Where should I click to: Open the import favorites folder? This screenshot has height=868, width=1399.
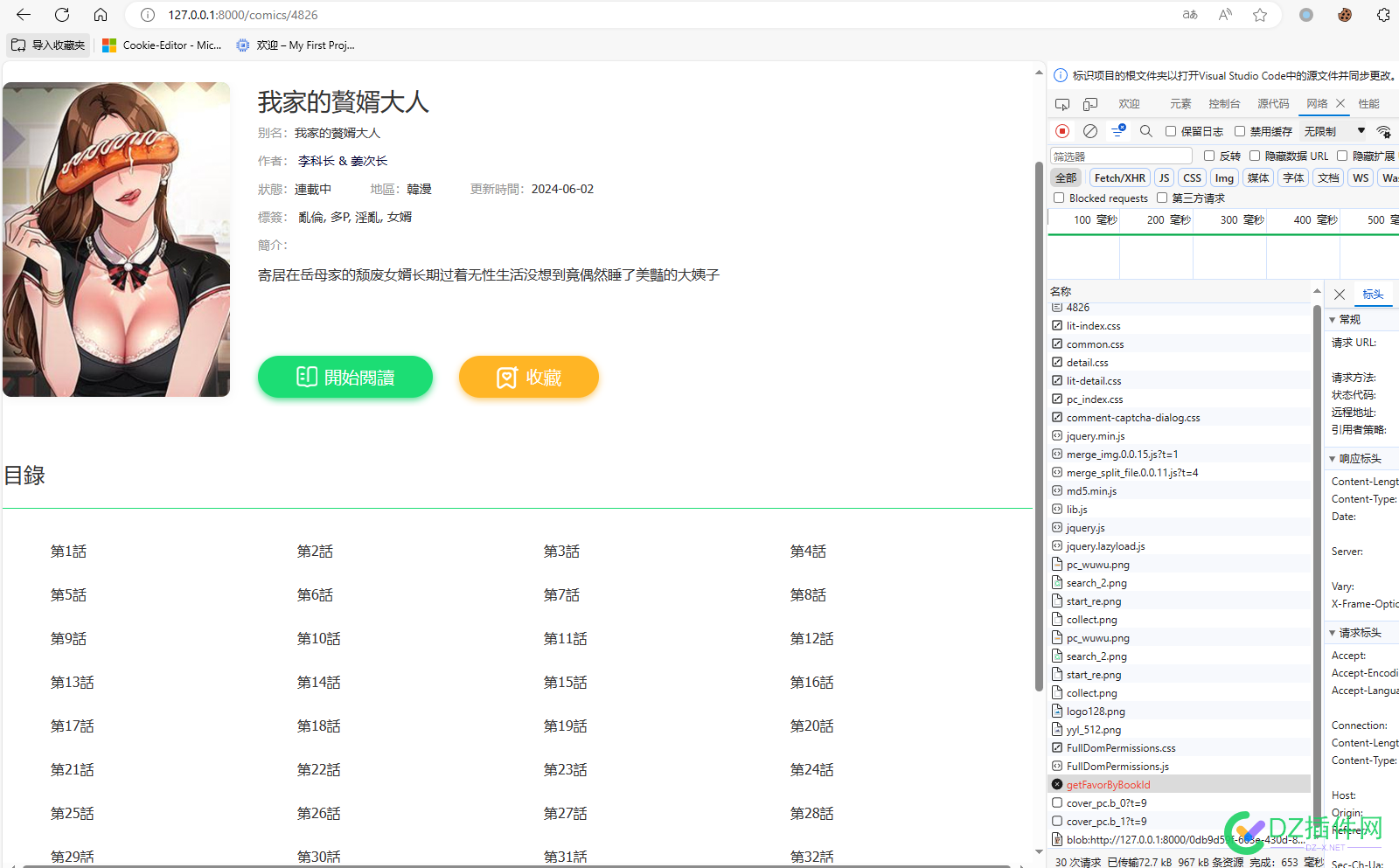[49, 45]
